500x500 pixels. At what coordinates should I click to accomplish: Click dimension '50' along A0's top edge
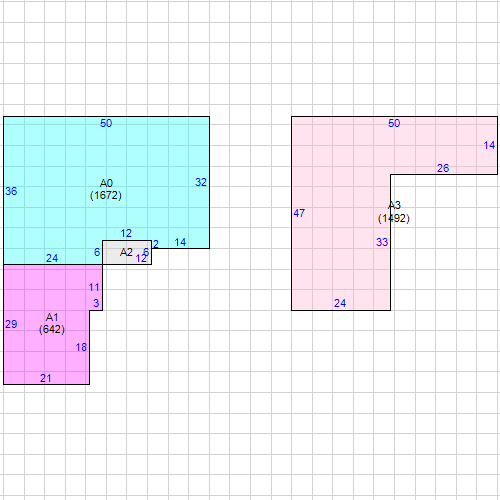pyautogui.click(x=106, y=123)
